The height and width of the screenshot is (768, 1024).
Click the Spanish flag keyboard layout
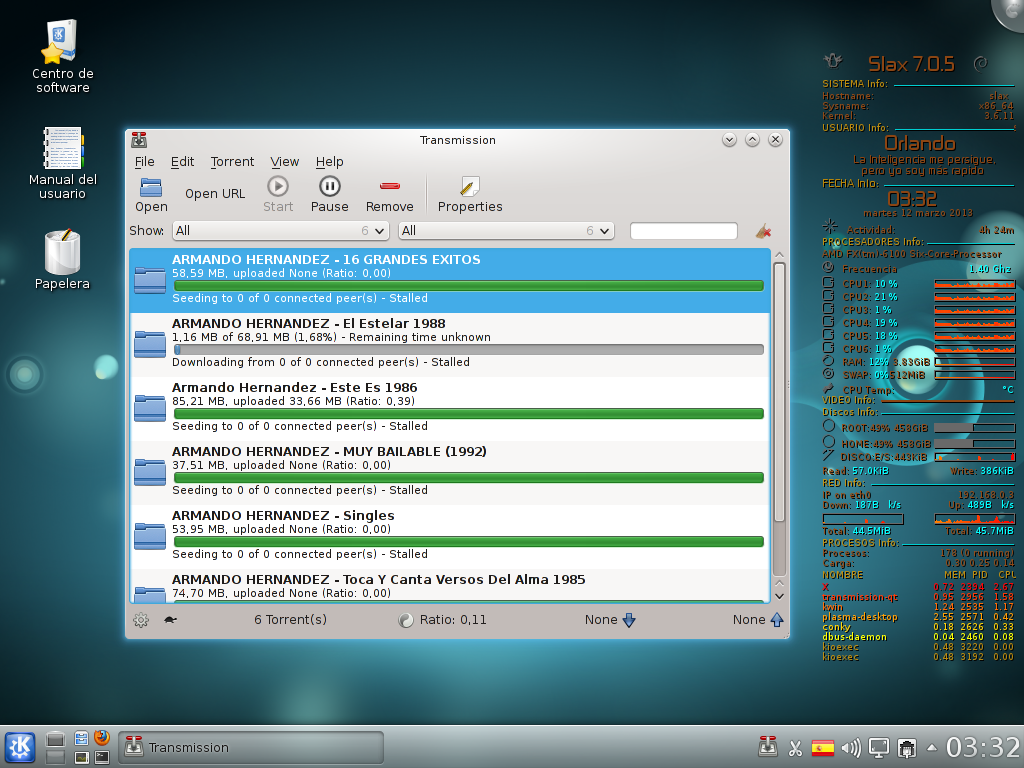823,748
